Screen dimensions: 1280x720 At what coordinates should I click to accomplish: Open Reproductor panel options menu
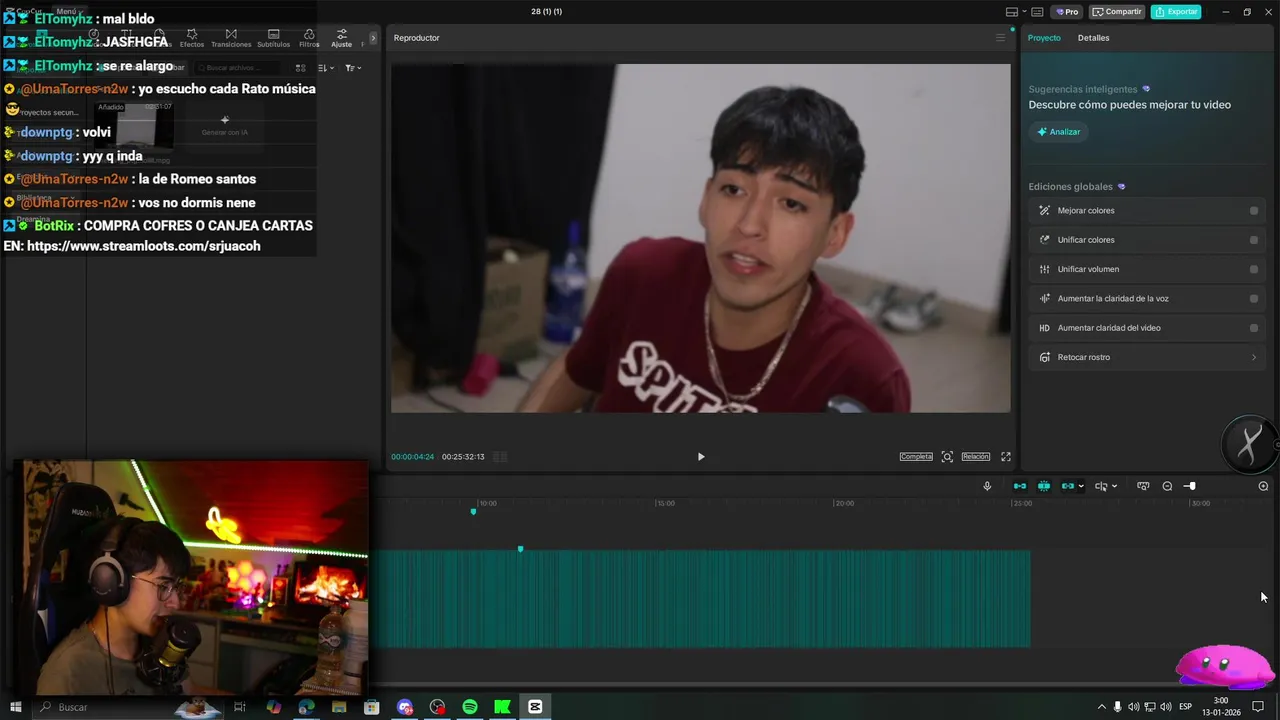pyautogui.click(x=1000, y=38)
